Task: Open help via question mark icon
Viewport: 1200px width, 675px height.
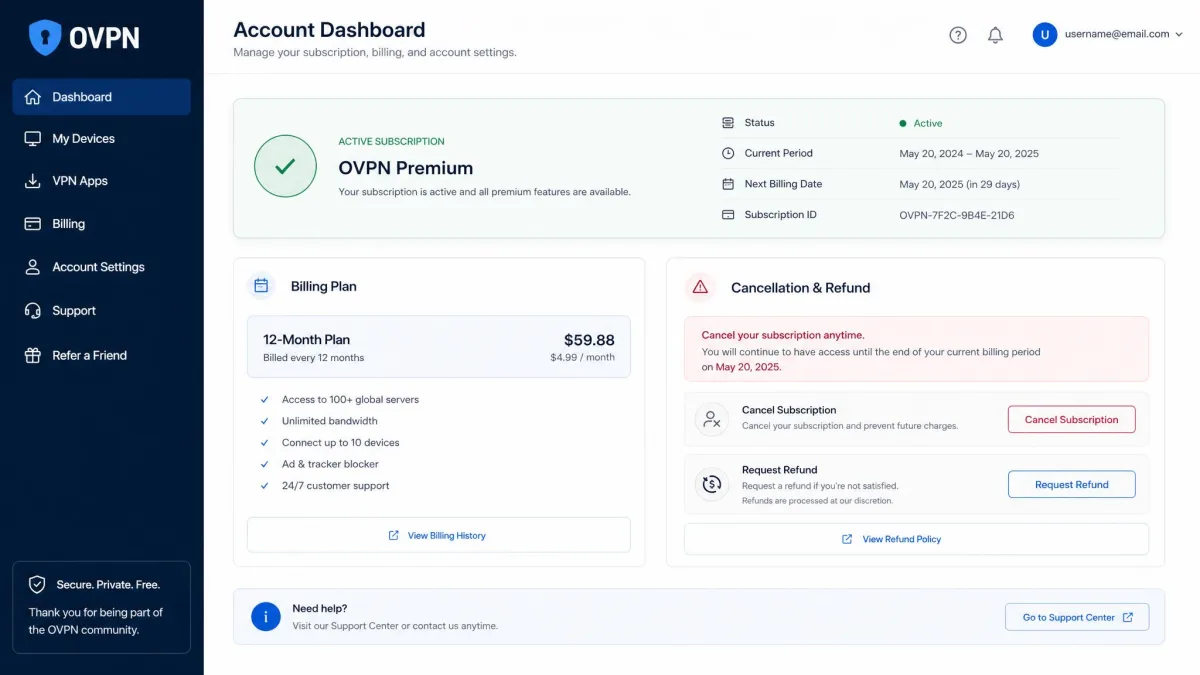Action: tap(958, 35)
